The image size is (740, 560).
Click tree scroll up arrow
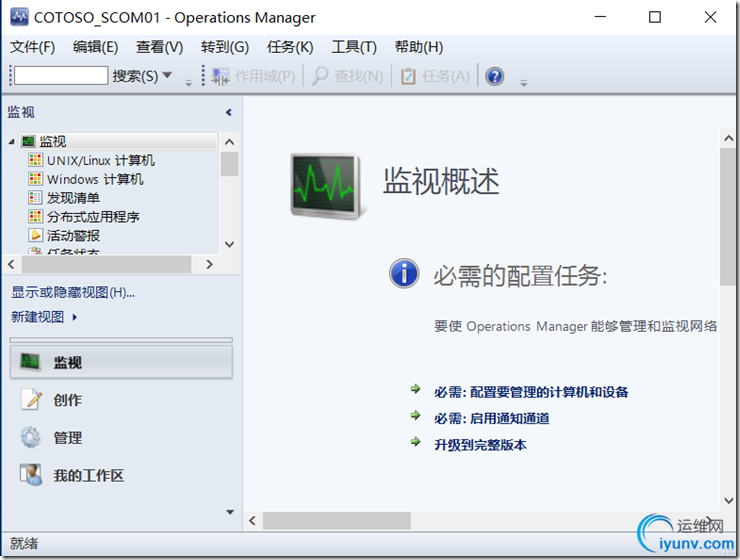[x=229, y=142]
